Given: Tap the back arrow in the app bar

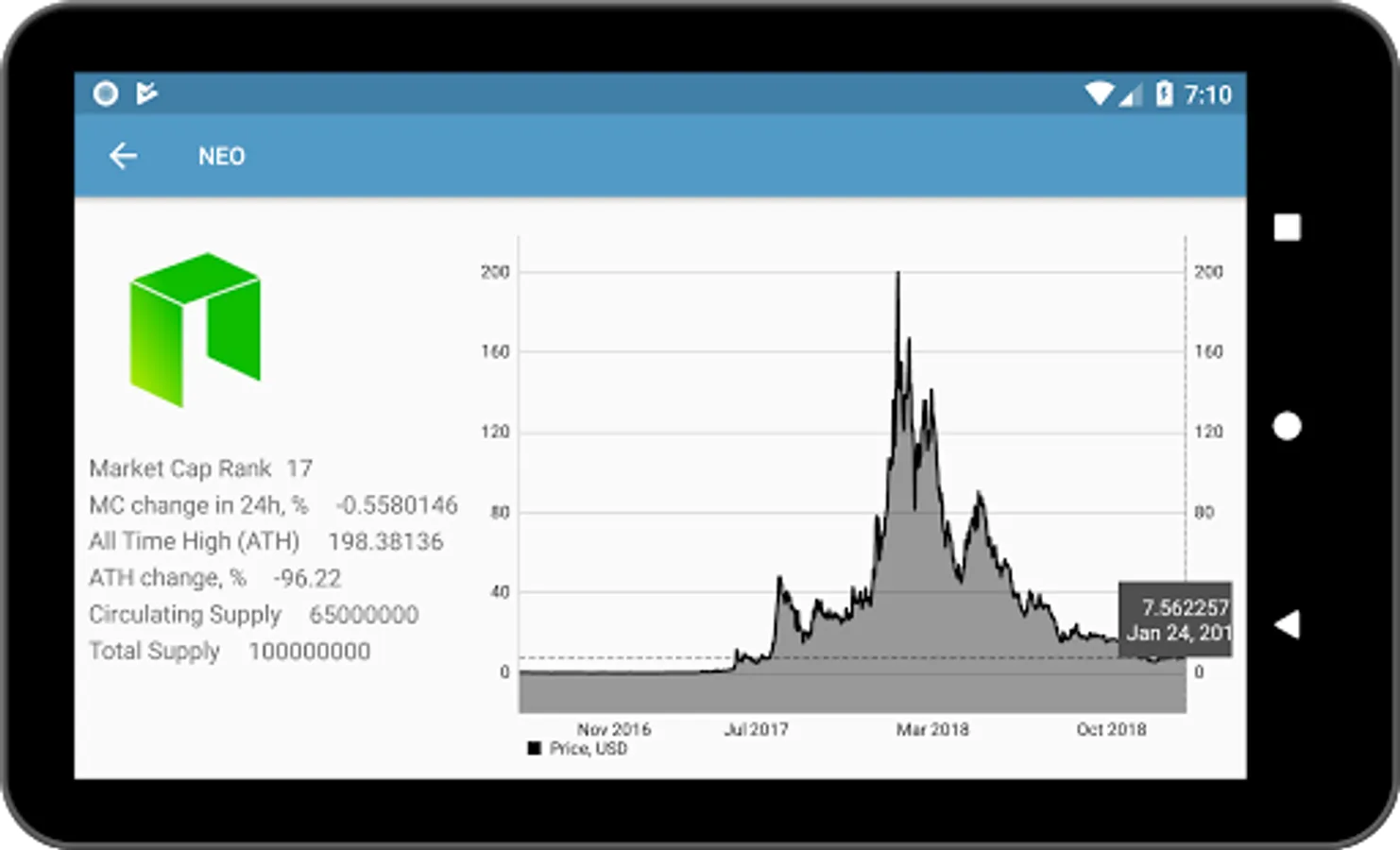Looking at the screenshot, I should click(123, 156).
